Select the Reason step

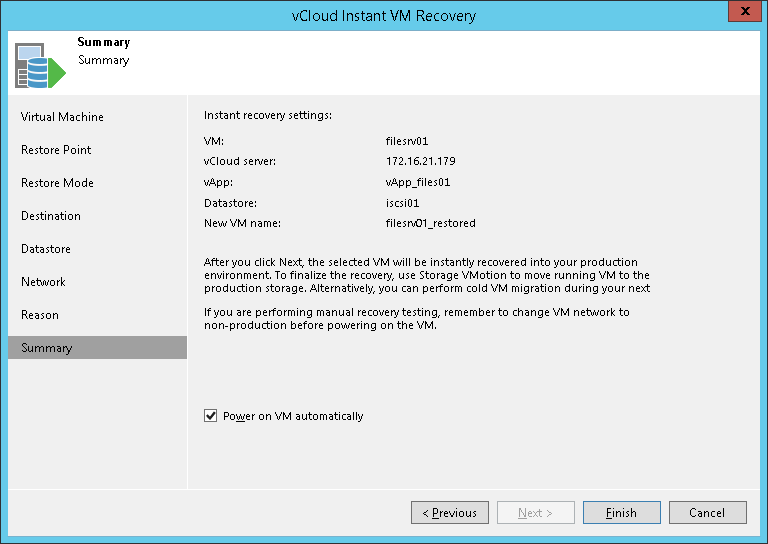40,315
